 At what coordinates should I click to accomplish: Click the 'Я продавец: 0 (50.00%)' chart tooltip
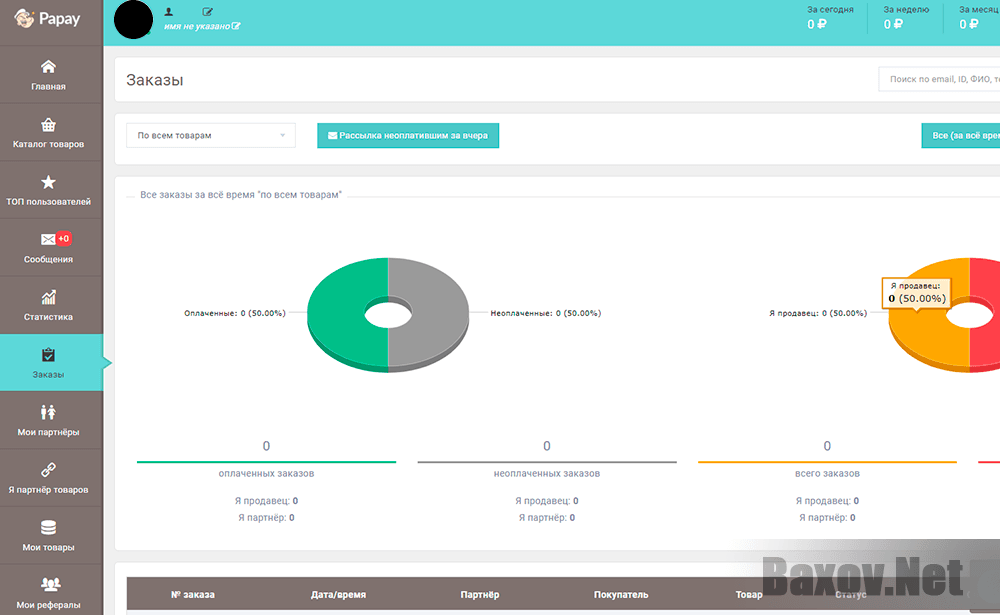(916, 294)
